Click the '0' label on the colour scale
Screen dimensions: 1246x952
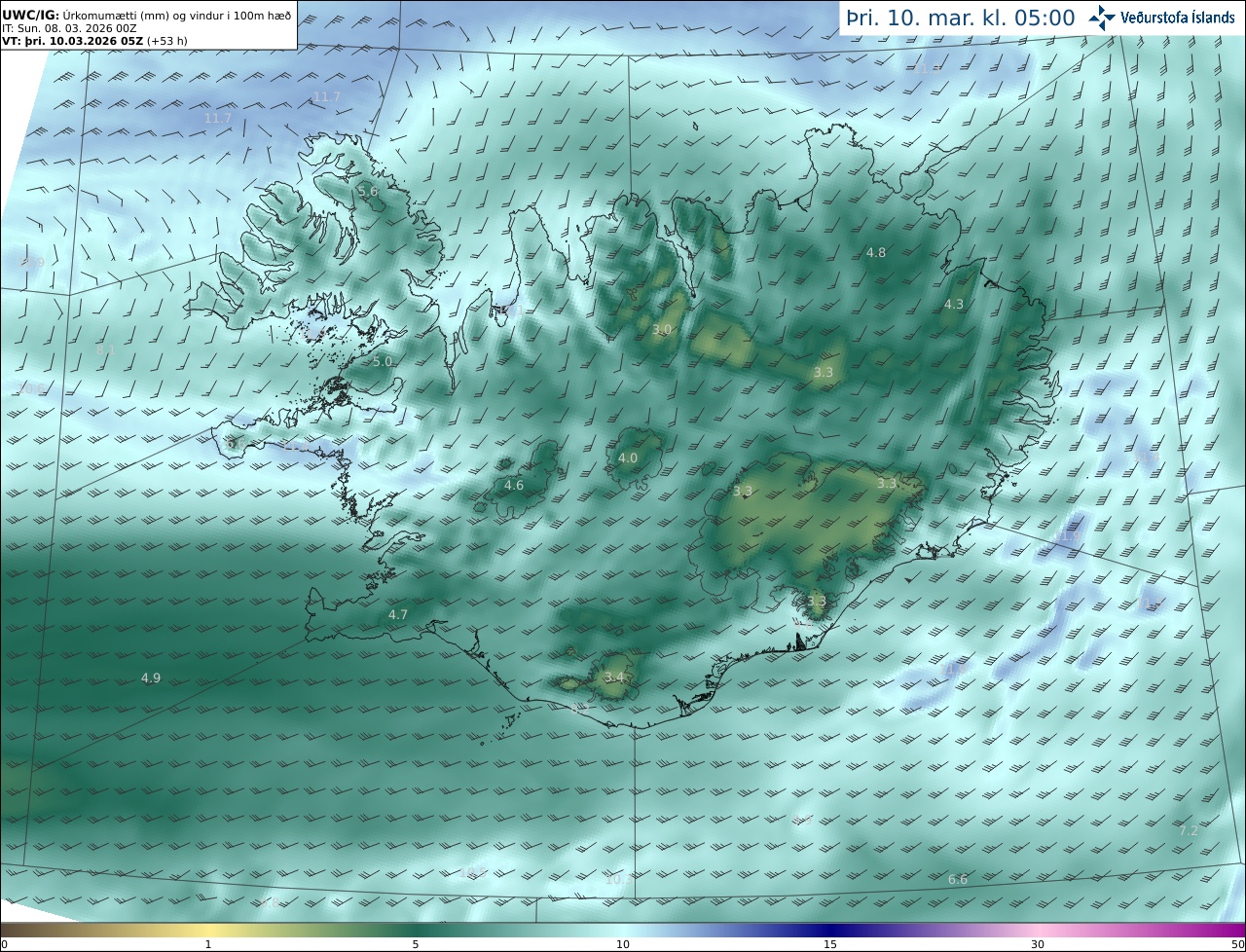(4, 944)
